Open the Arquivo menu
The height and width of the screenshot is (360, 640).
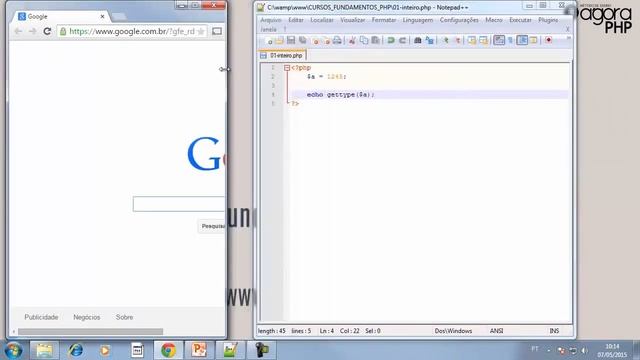(x=271, y=20)
